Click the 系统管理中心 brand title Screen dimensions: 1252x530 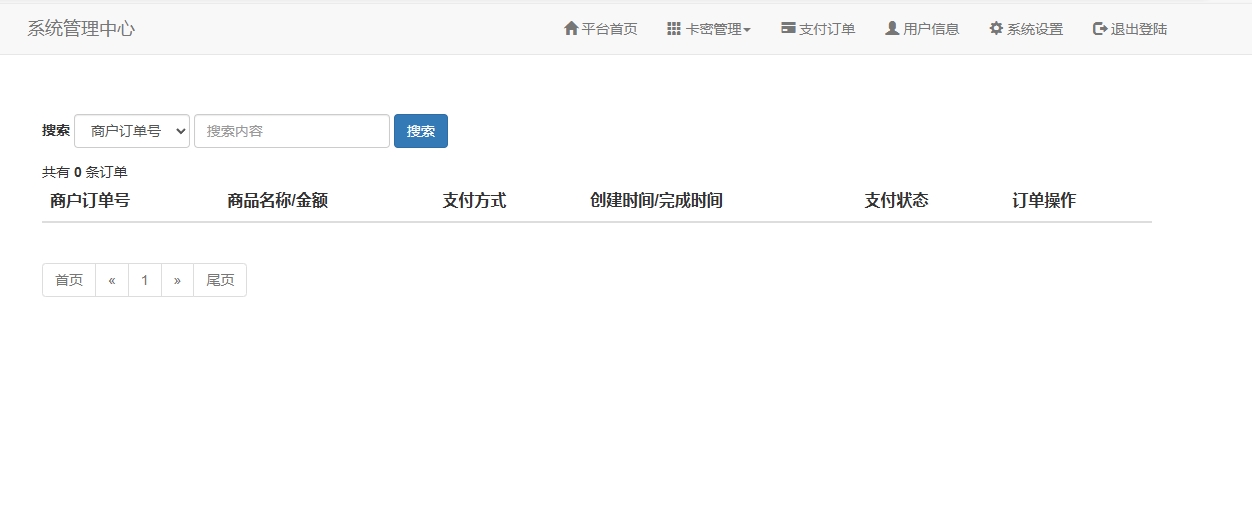(x=81, y=29)
